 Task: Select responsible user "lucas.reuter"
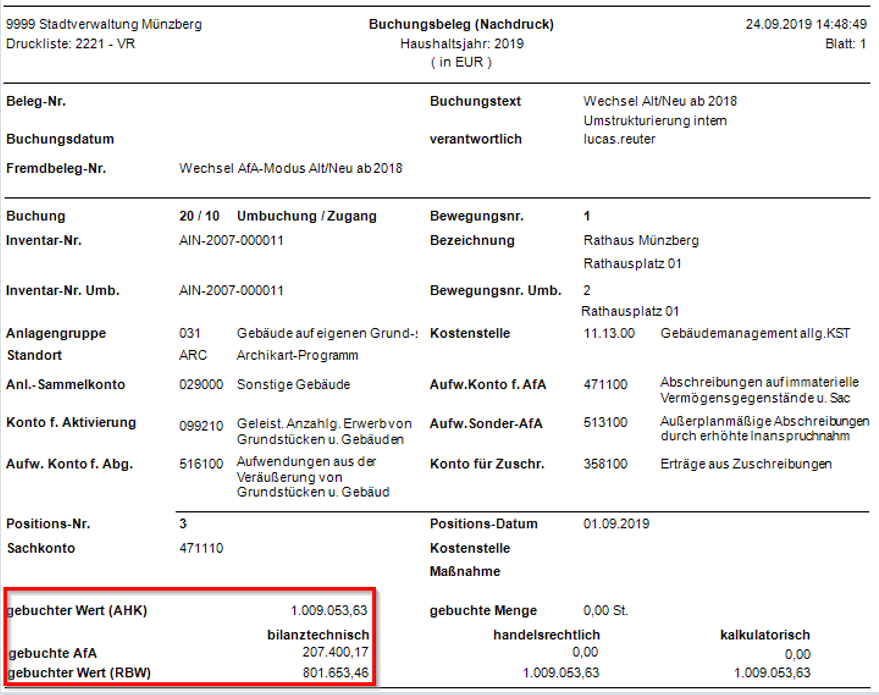619,139
